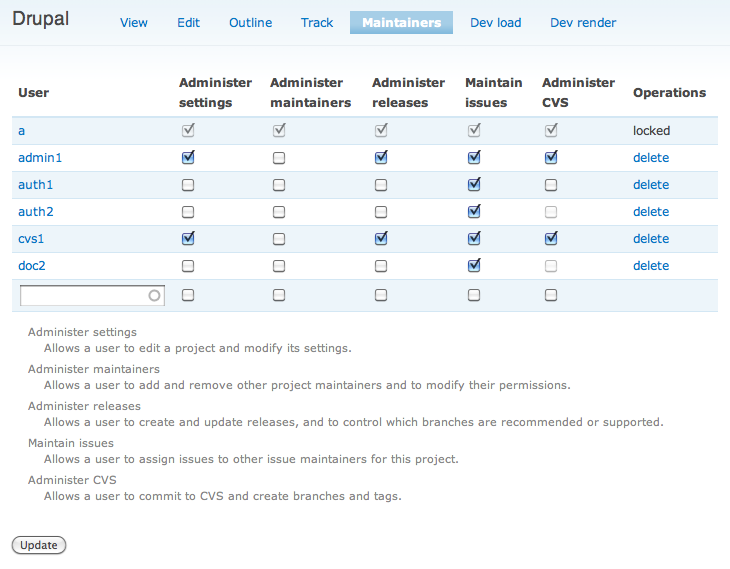The height and width of the screenshot is (569, 730).
Task: Check Administer releases for auth2
Action: 381,212
